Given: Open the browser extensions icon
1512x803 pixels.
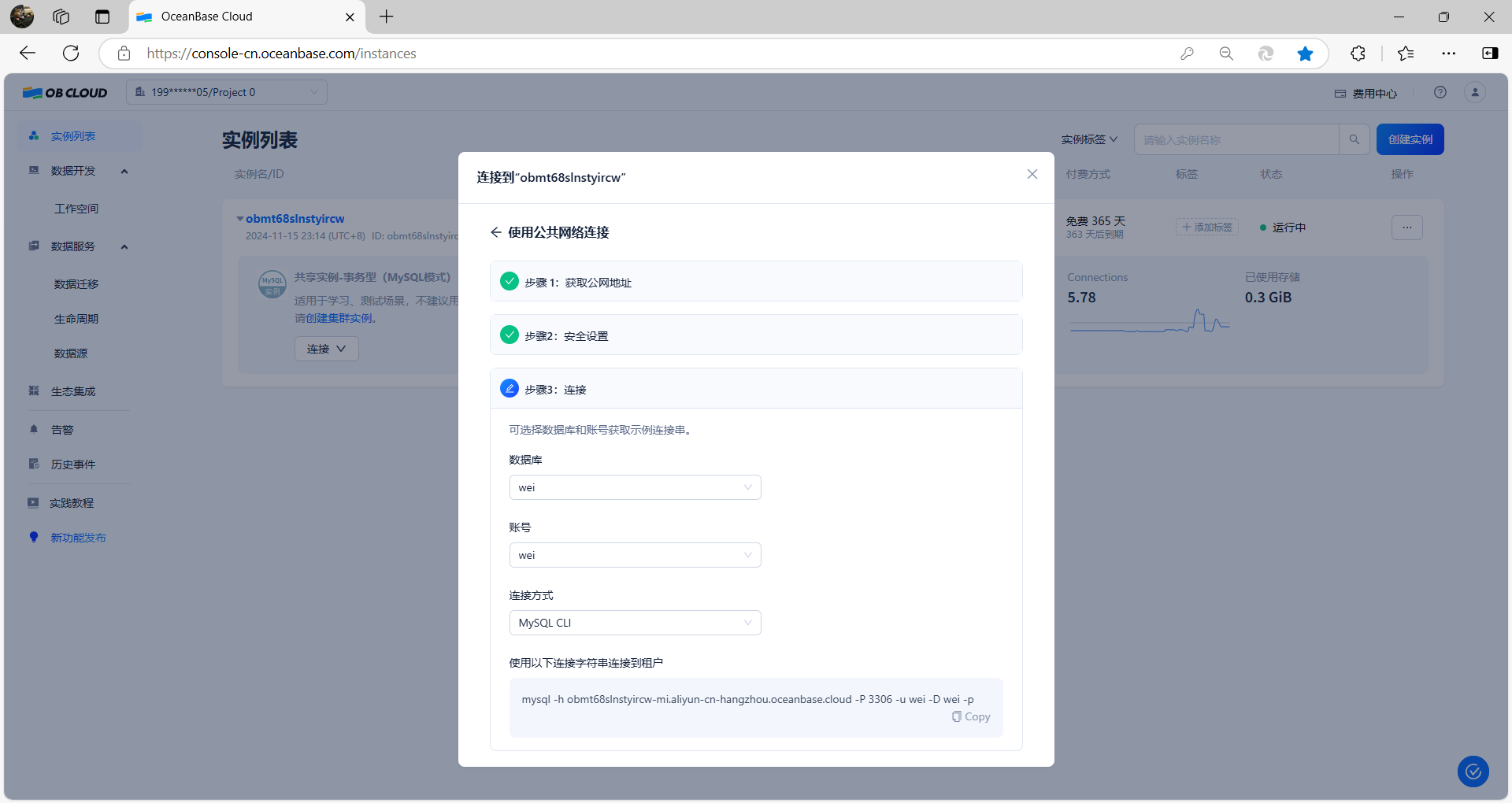Looking at the screenshot, I should [x=1358, y=54].
